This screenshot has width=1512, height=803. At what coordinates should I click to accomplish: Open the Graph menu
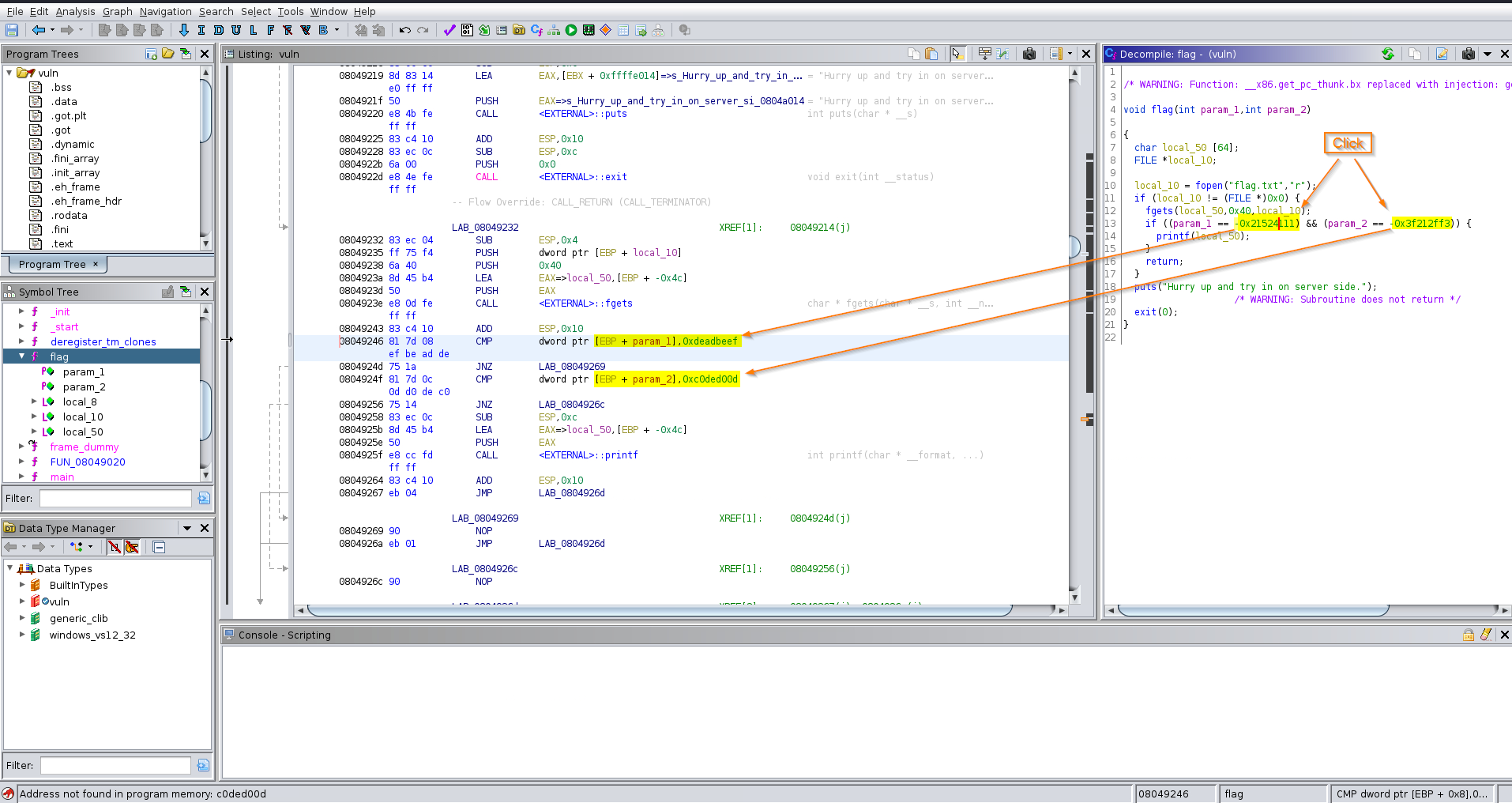[117, 11]
